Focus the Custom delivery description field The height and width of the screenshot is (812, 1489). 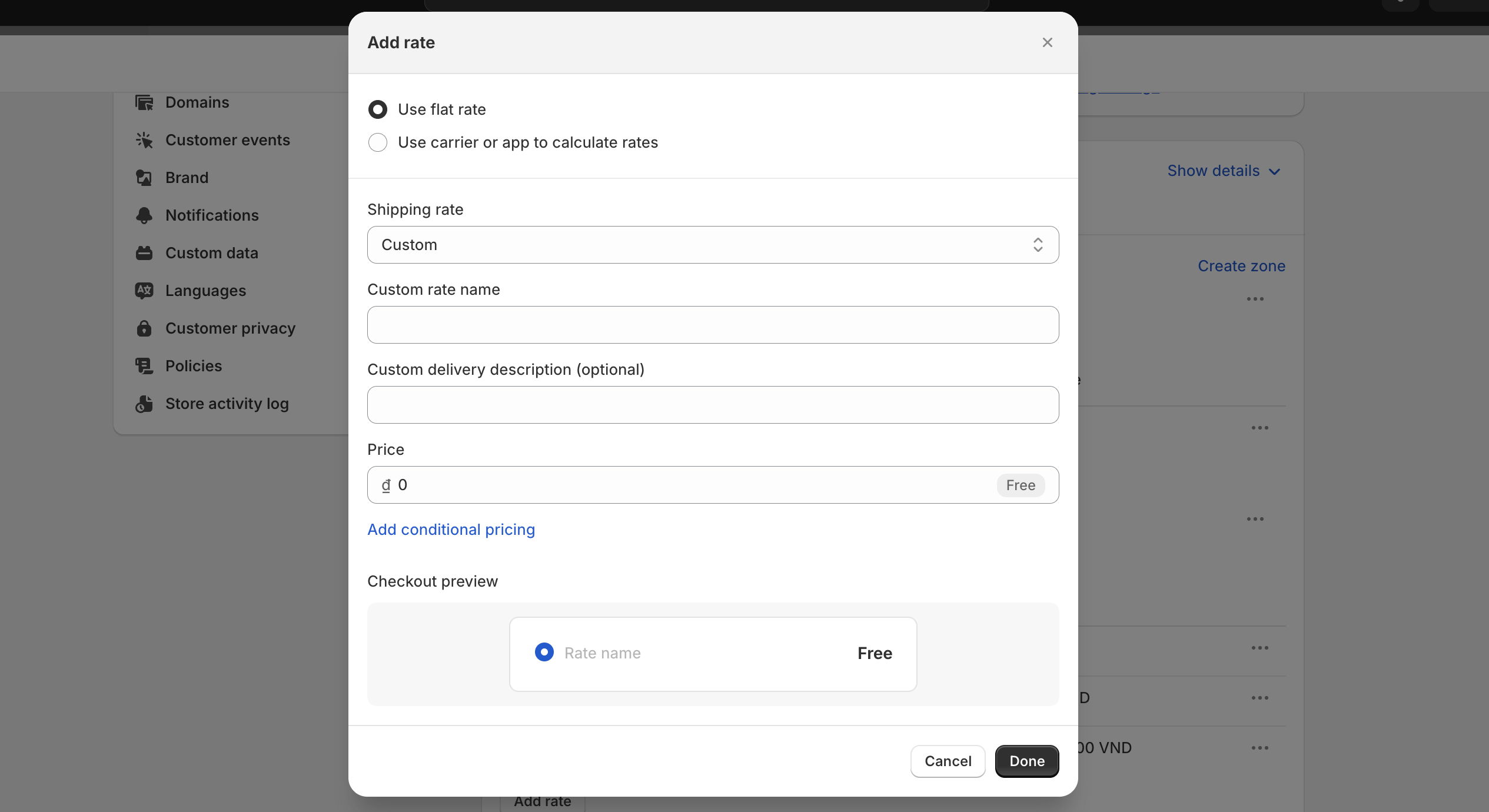click(x=713, y=405)
